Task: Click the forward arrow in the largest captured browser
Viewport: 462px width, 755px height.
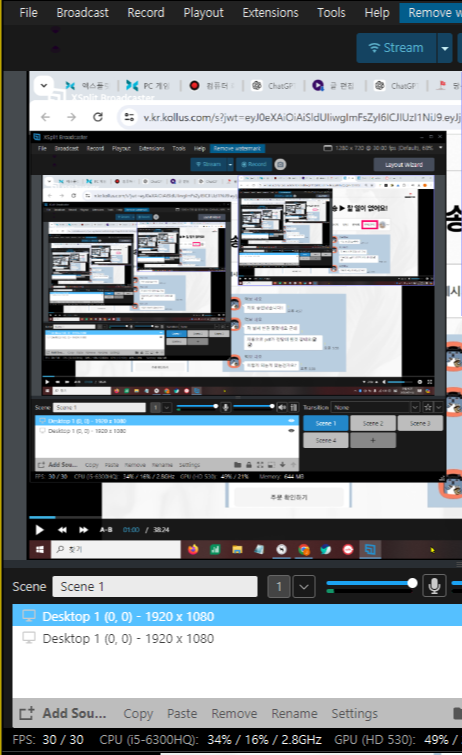Action: (x=71, y=117)
